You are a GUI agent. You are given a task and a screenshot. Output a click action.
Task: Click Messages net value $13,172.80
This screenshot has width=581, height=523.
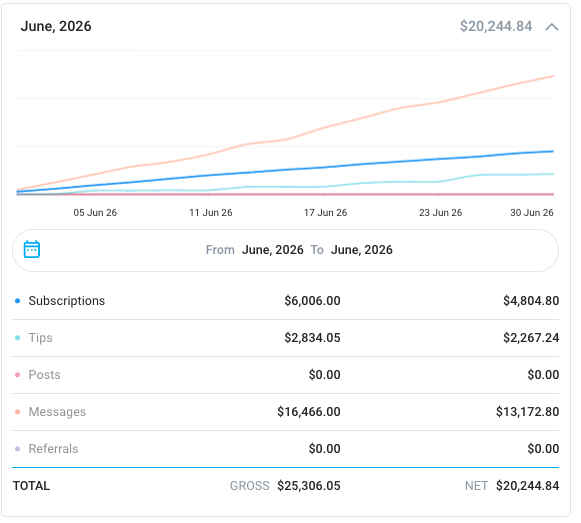(x=528, y=412)
